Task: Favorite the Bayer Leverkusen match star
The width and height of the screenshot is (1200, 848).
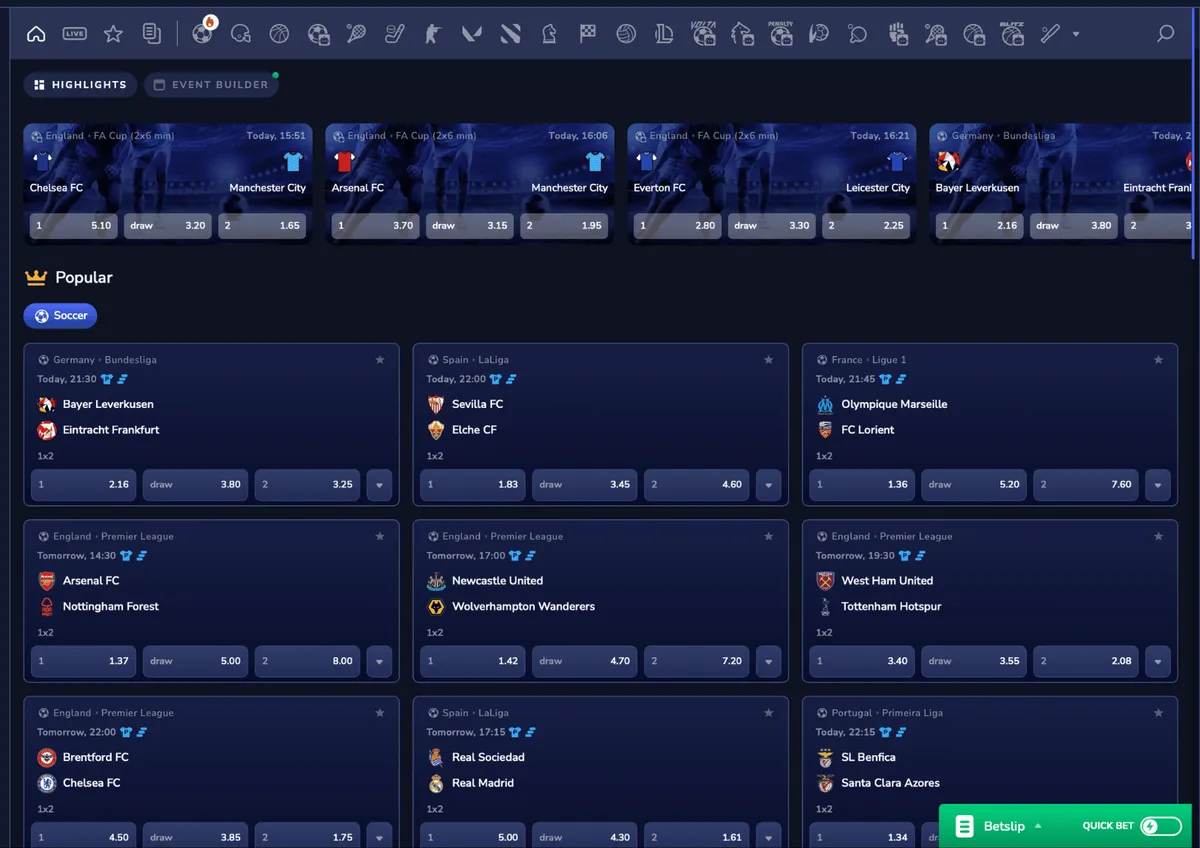Action: coord(379,359)
